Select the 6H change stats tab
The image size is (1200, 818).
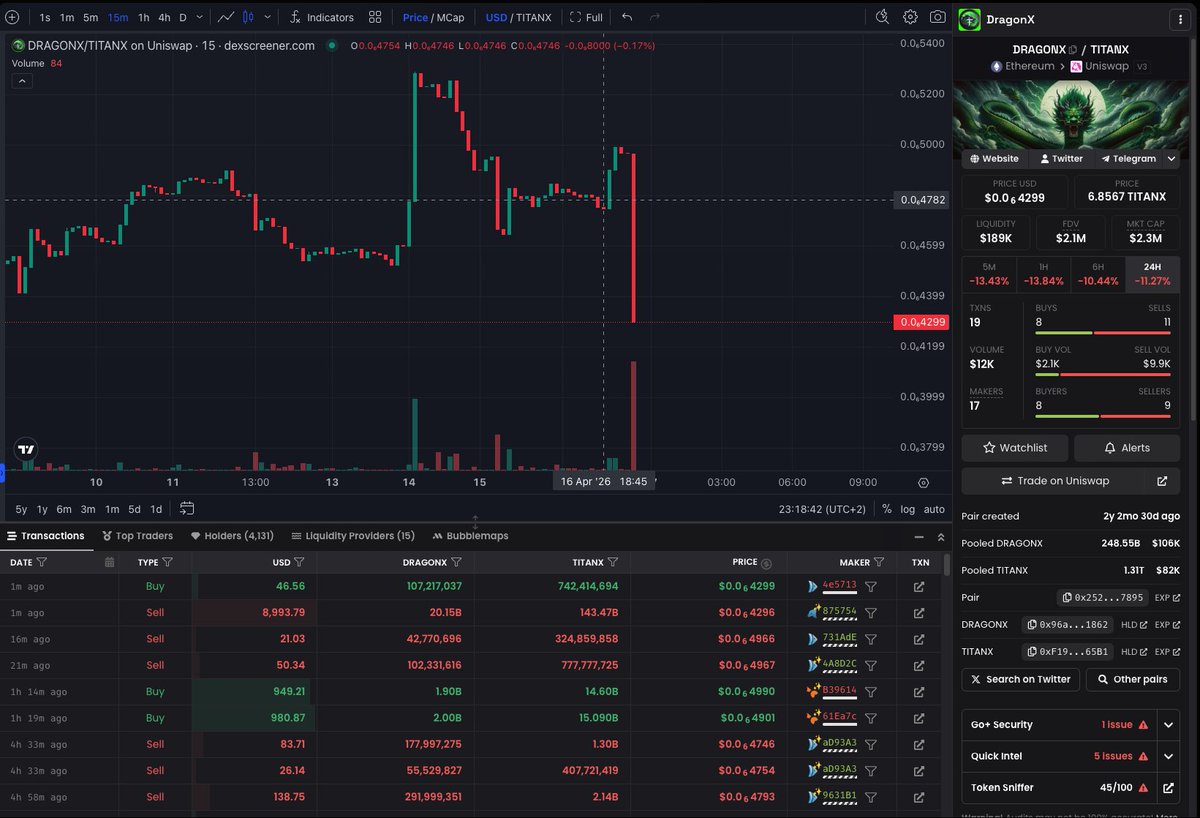(x=1098, y=274)
